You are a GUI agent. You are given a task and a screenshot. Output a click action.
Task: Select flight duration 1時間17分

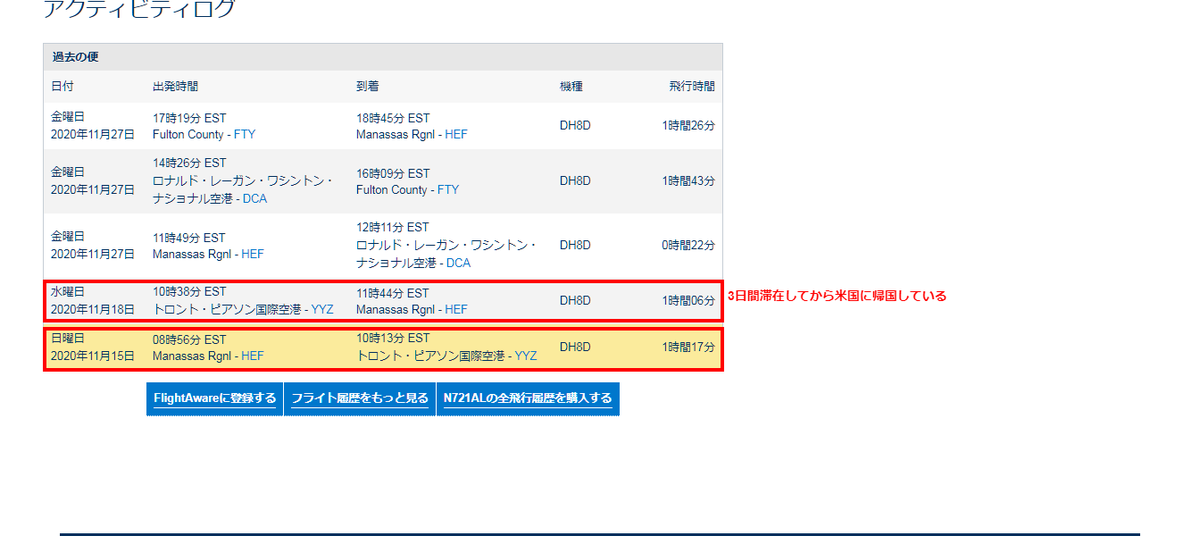click(688, 346)
